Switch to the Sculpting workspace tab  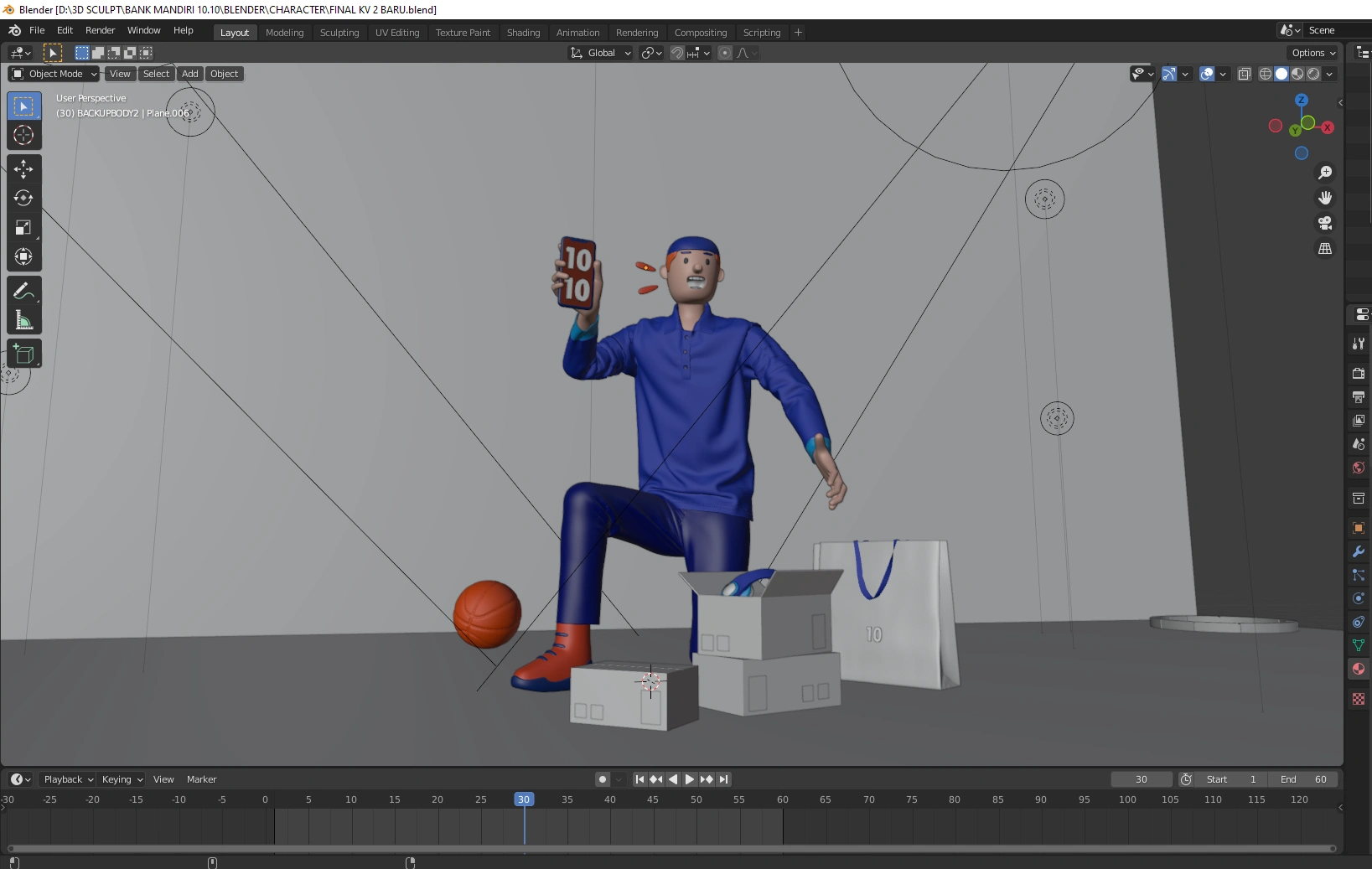(339, 33)
